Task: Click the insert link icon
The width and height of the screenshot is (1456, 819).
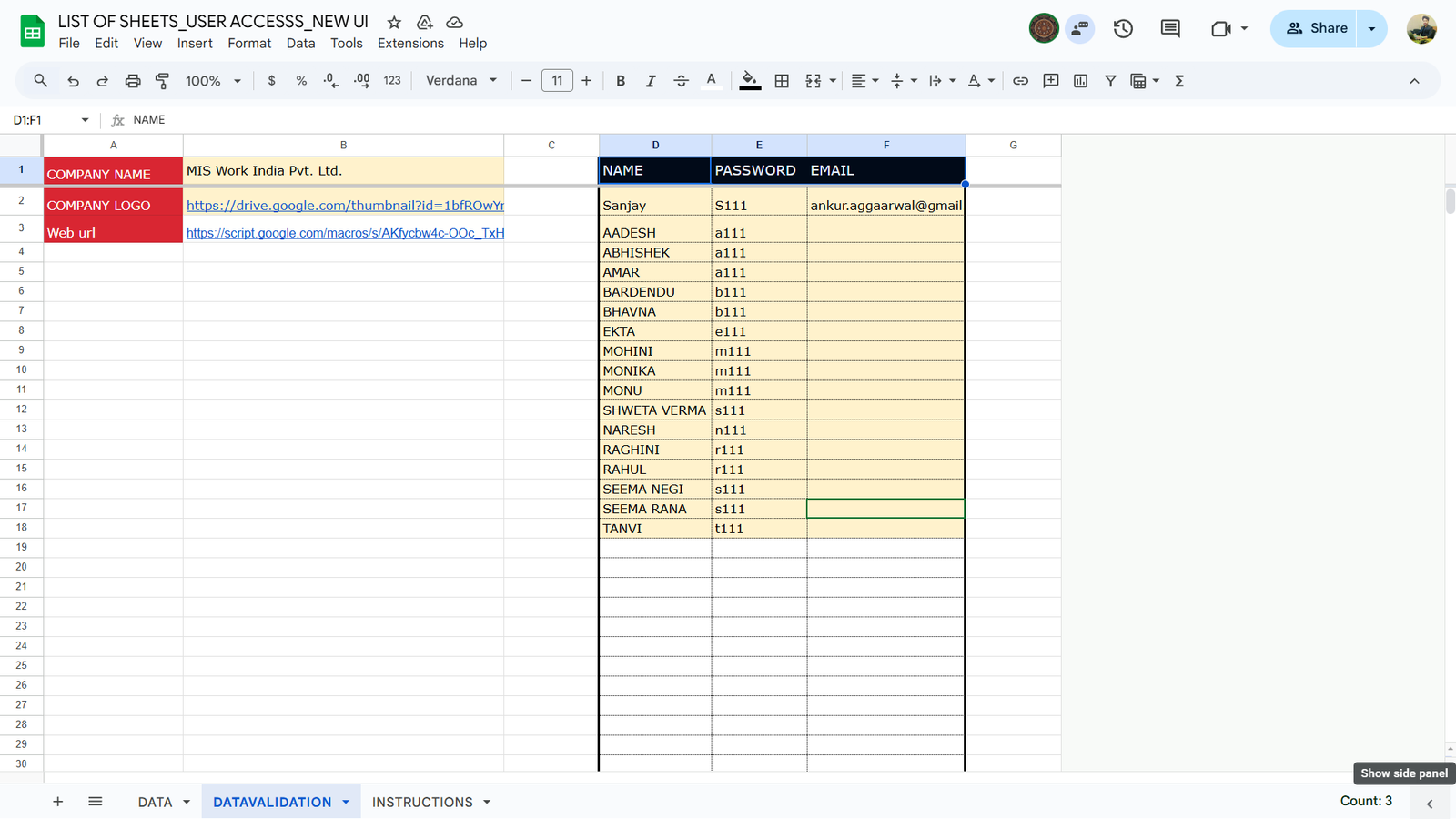Action: click(x=1020, y=81)
